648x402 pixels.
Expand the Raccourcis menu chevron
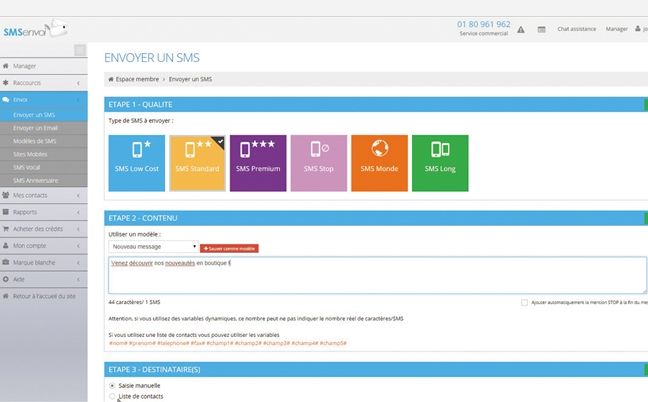click(78, 83)
